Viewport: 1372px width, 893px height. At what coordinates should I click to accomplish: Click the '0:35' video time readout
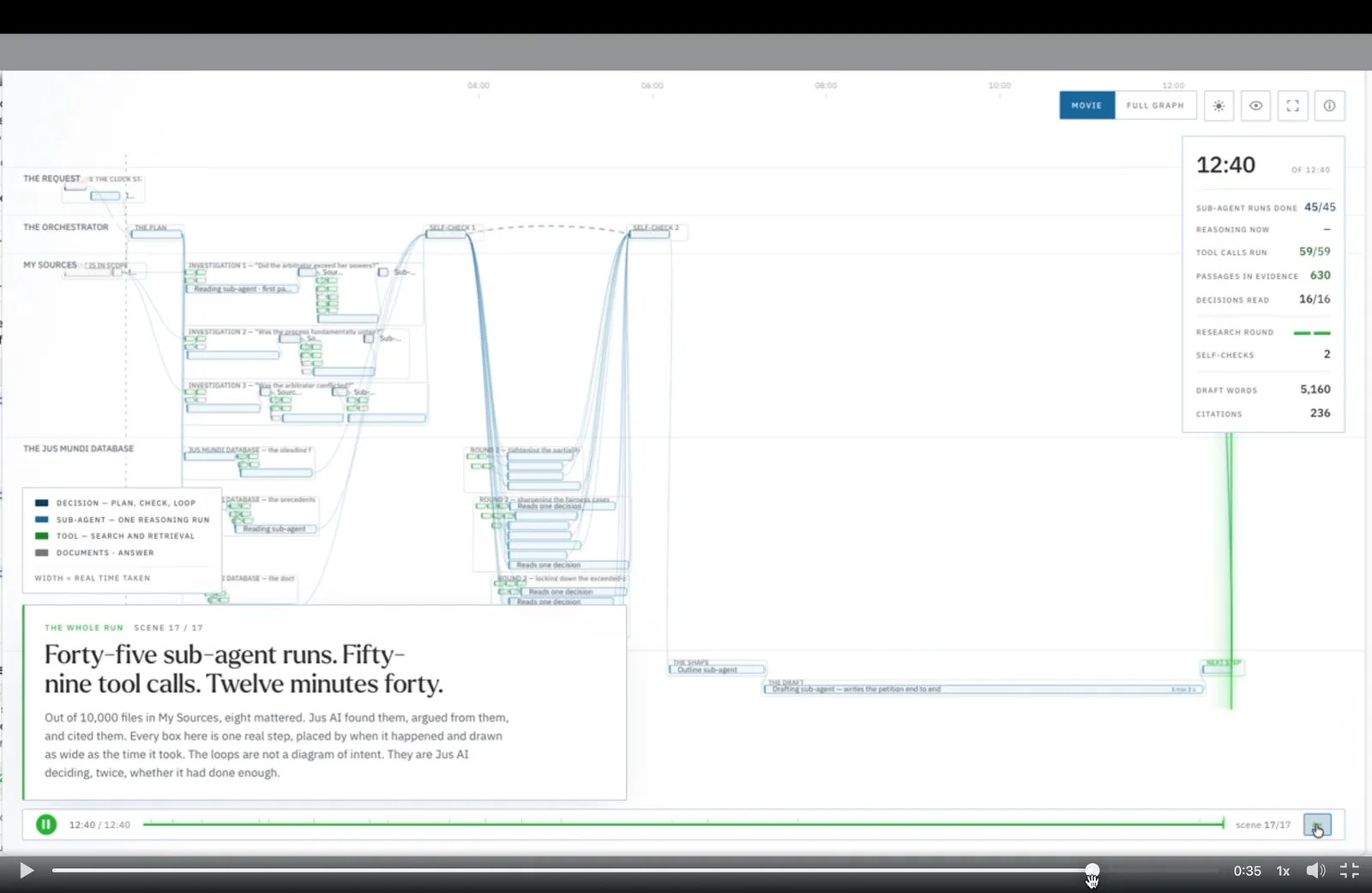pos(1247,871)
